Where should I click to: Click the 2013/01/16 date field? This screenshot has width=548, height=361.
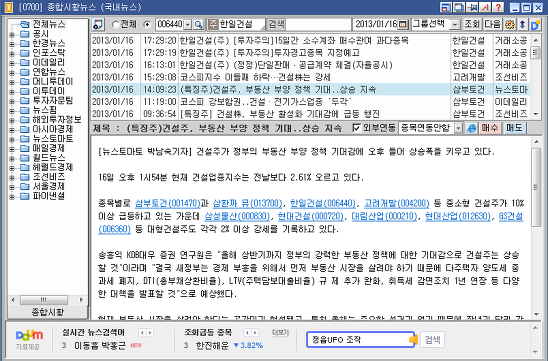(x=376, y=24)
